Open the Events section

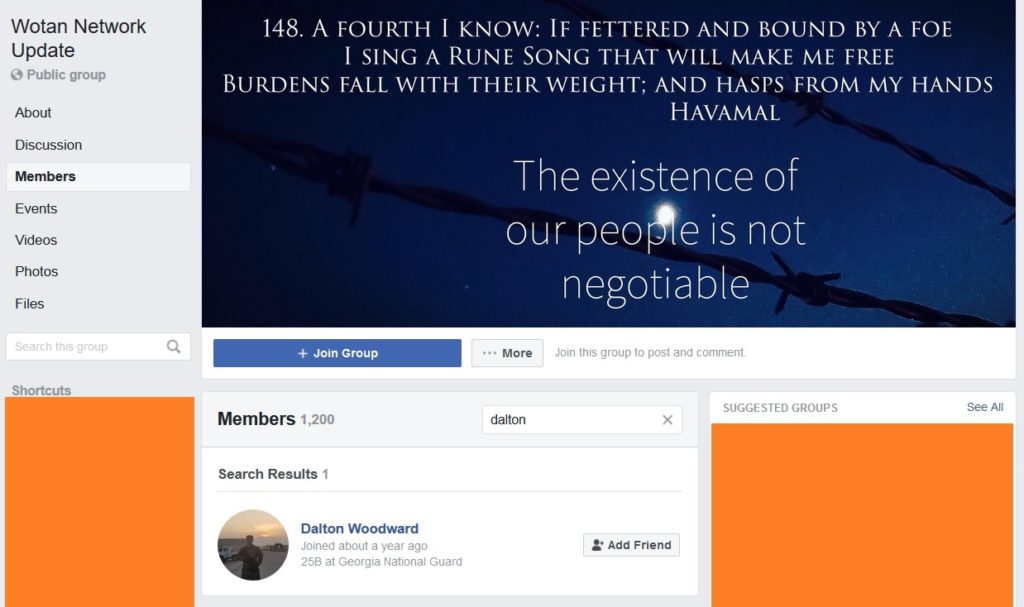[36, 208]
